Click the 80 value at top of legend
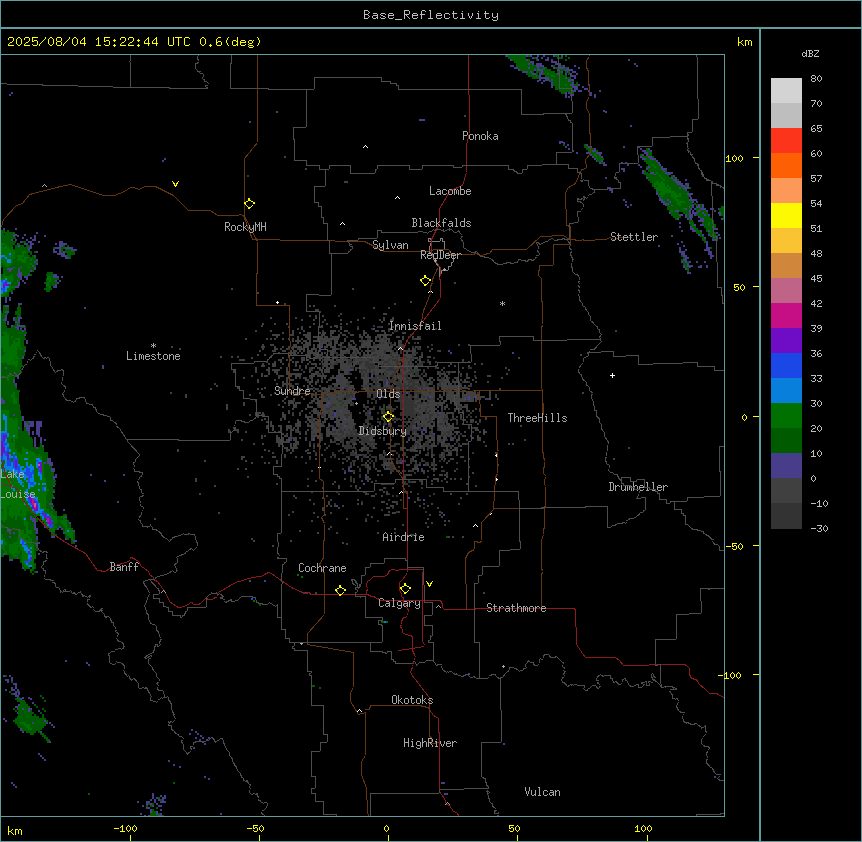Viewport: 862px width, 842px height. click(x=816, y=79)
